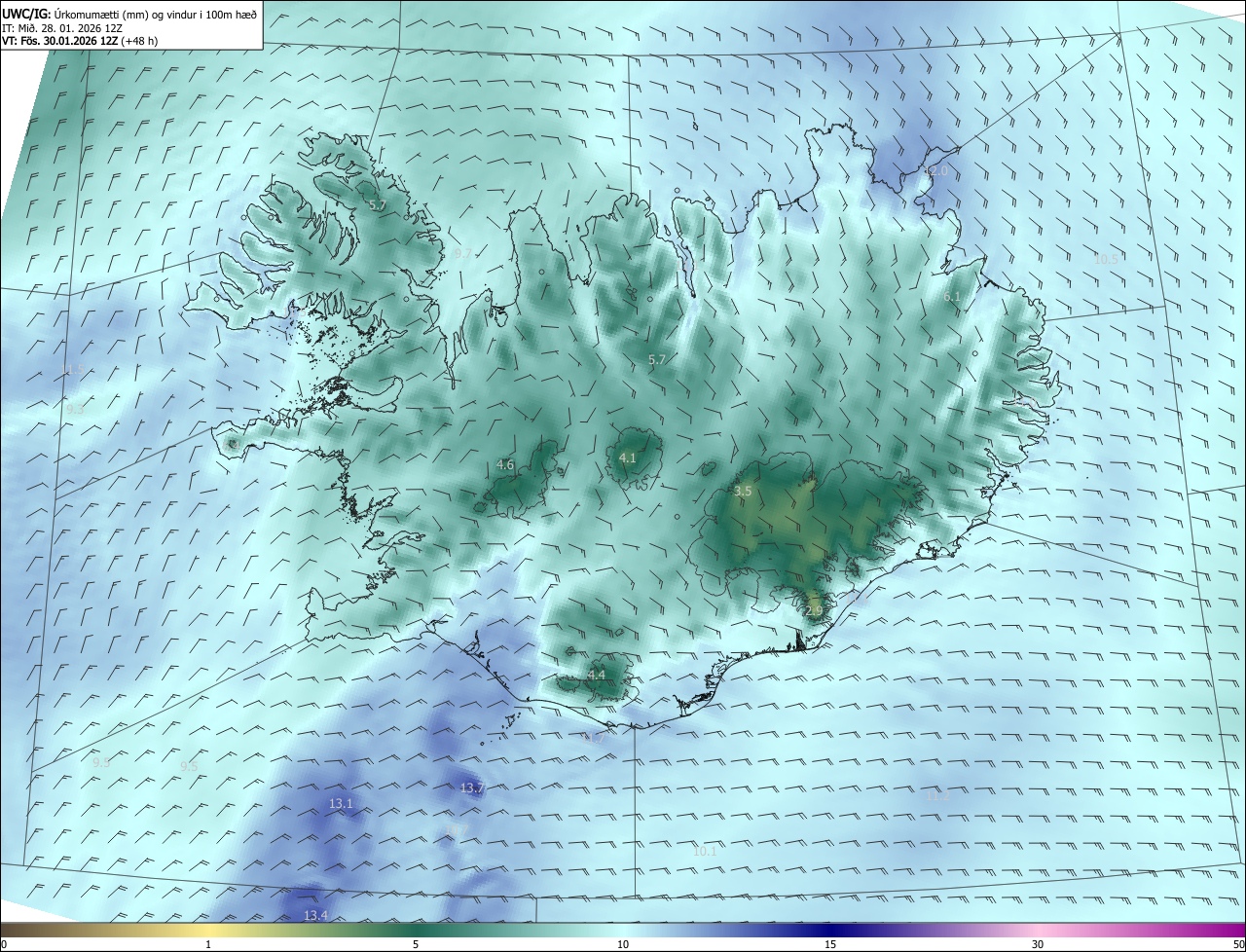Click the yellow part of the color scale
1246x952 pixels.
pyautogui.click(x=209, y=929)
